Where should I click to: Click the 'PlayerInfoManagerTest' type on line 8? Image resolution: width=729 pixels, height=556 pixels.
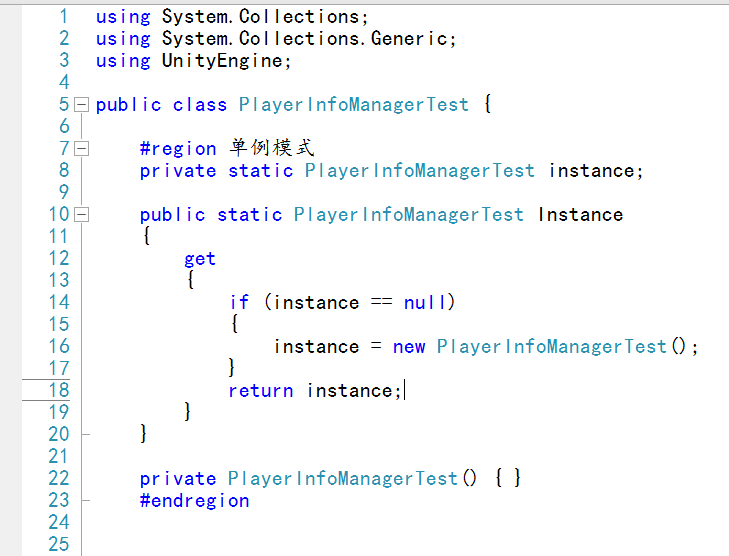[420, 171]
